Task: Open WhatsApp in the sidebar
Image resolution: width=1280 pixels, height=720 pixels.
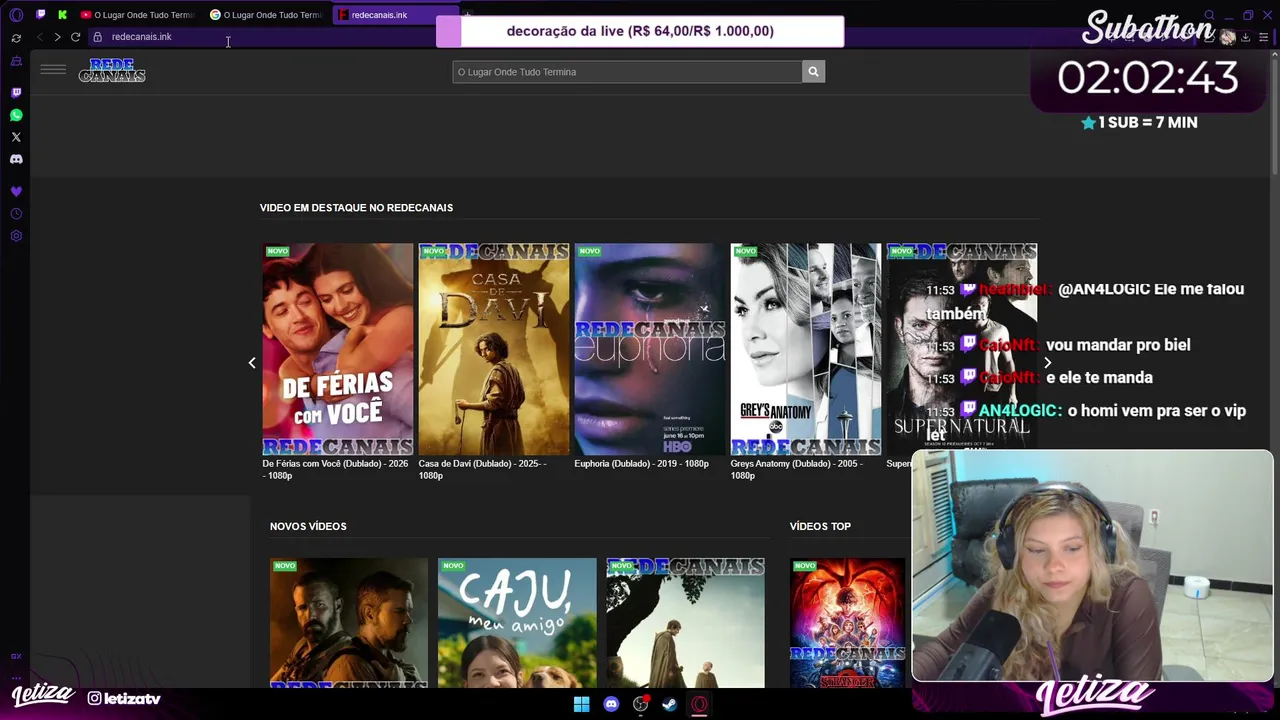Action: [16, 115]
